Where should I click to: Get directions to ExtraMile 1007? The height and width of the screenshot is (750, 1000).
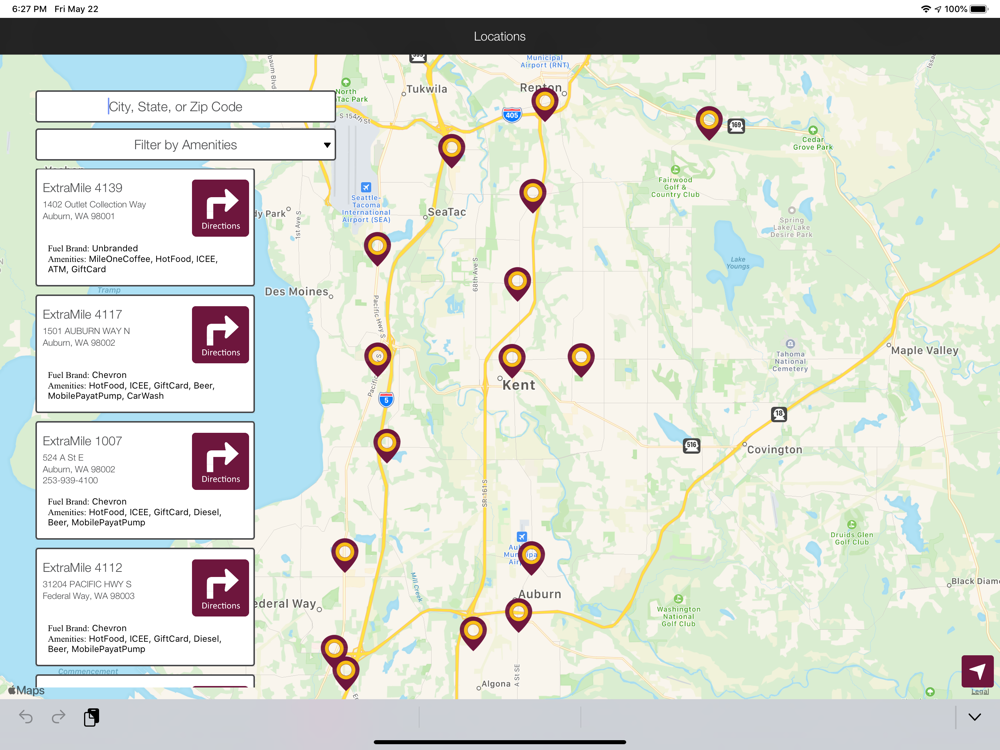point(221,461)
